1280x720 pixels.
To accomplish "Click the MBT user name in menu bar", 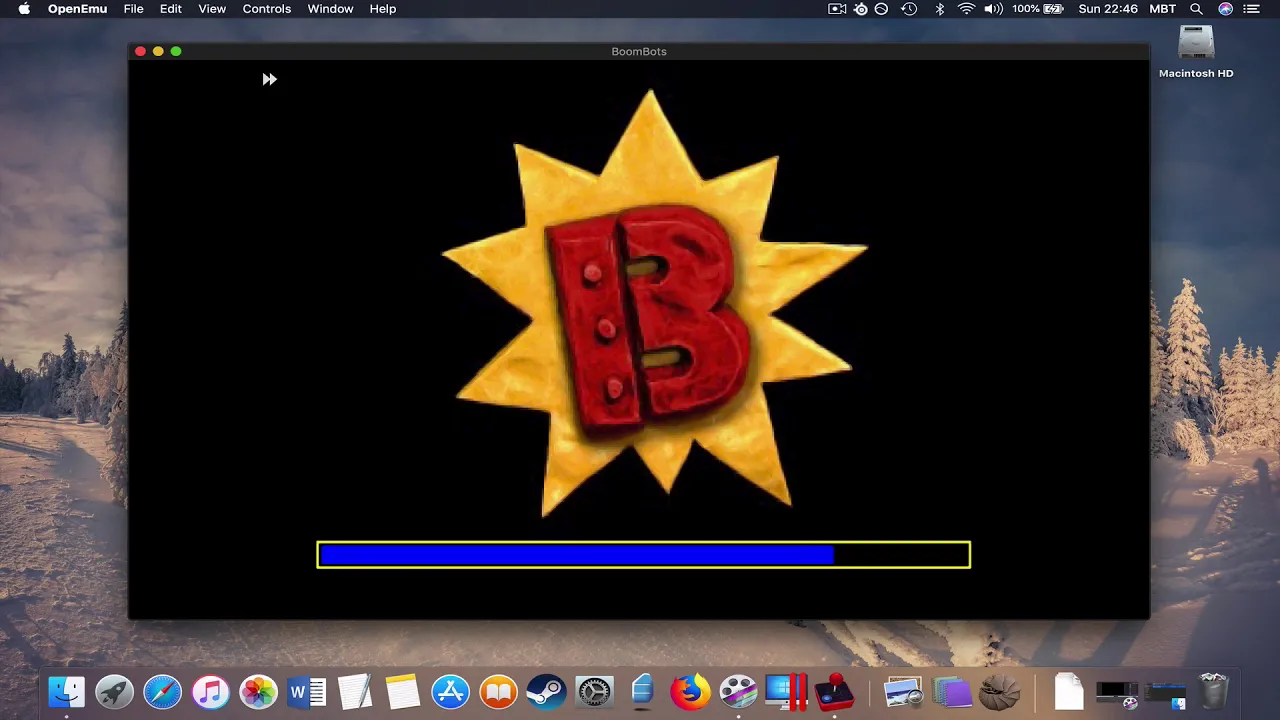I will [x=1163, y=9].
